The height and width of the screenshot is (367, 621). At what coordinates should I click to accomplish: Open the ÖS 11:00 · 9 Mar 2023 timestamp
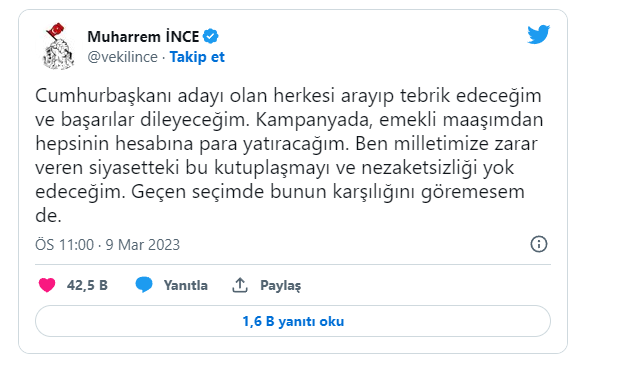click(107, 245)
